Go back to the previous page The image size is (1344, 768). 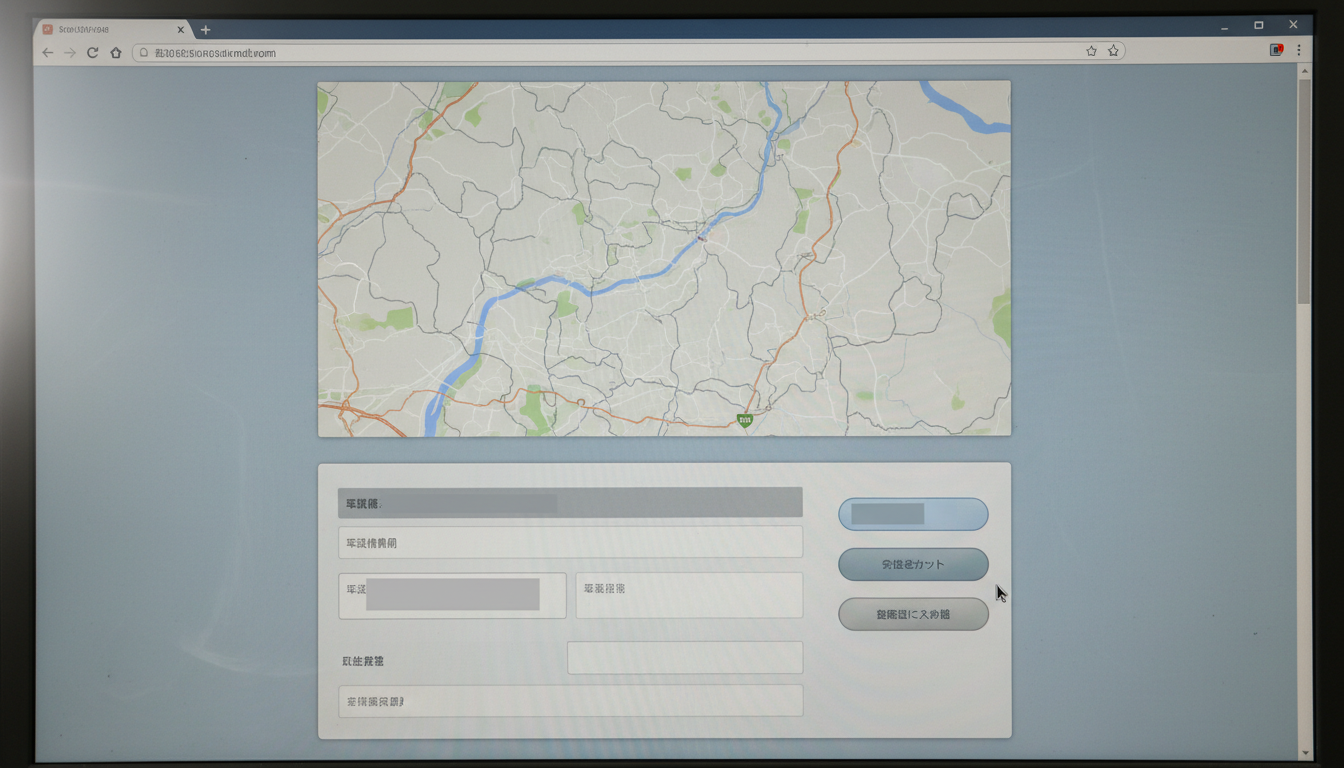click(x=47, y=52)
